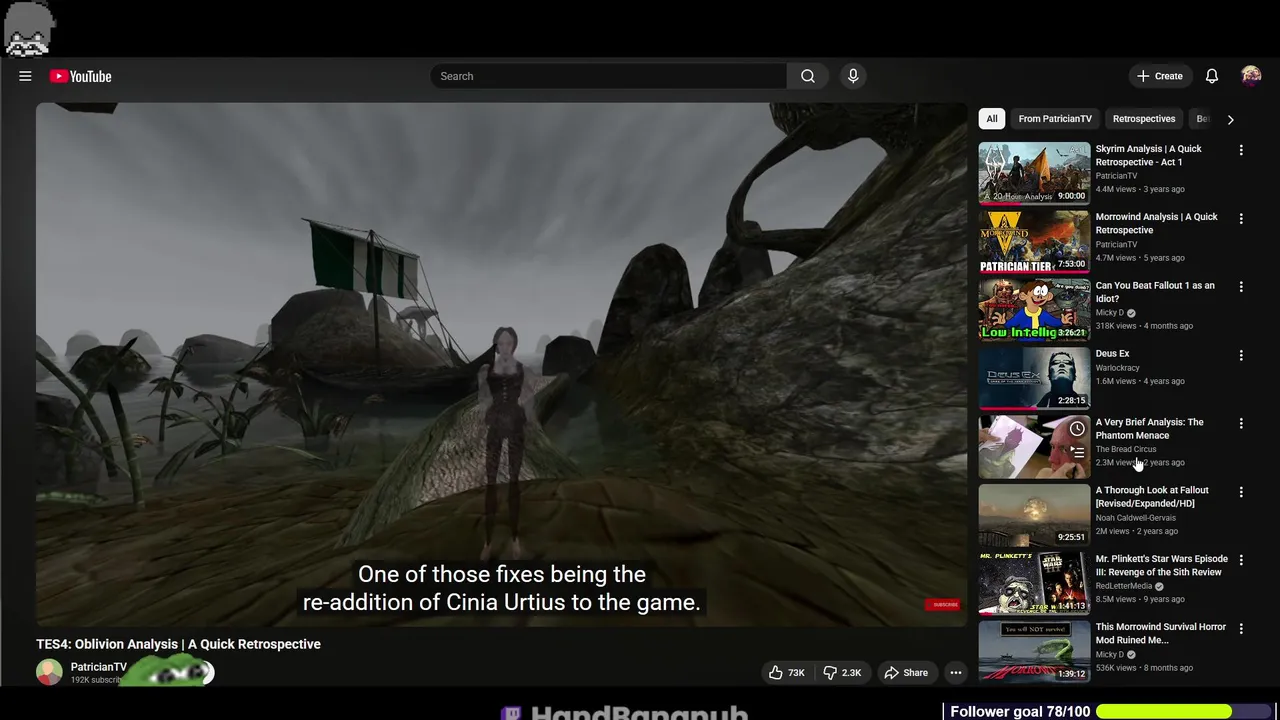The image size is (1280, 720).
Task: Open Mr. Plinkett's Star Wars review thumbnail
Action: click(x=1034, y=583)
